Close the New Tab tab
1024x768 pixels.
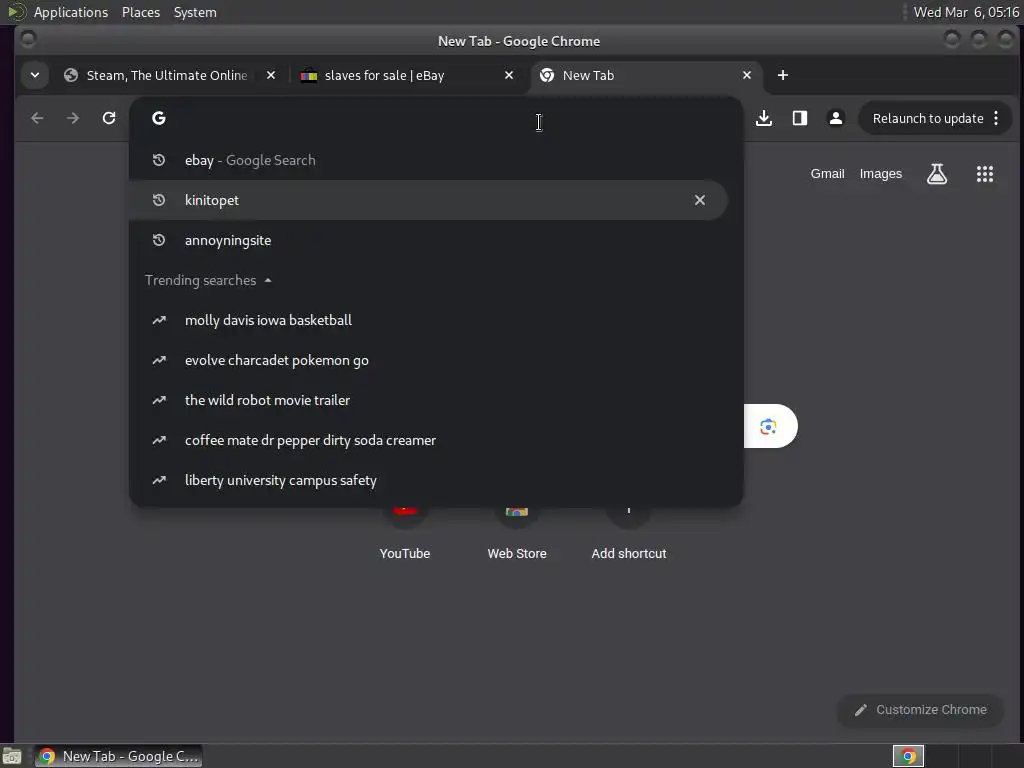746,75
